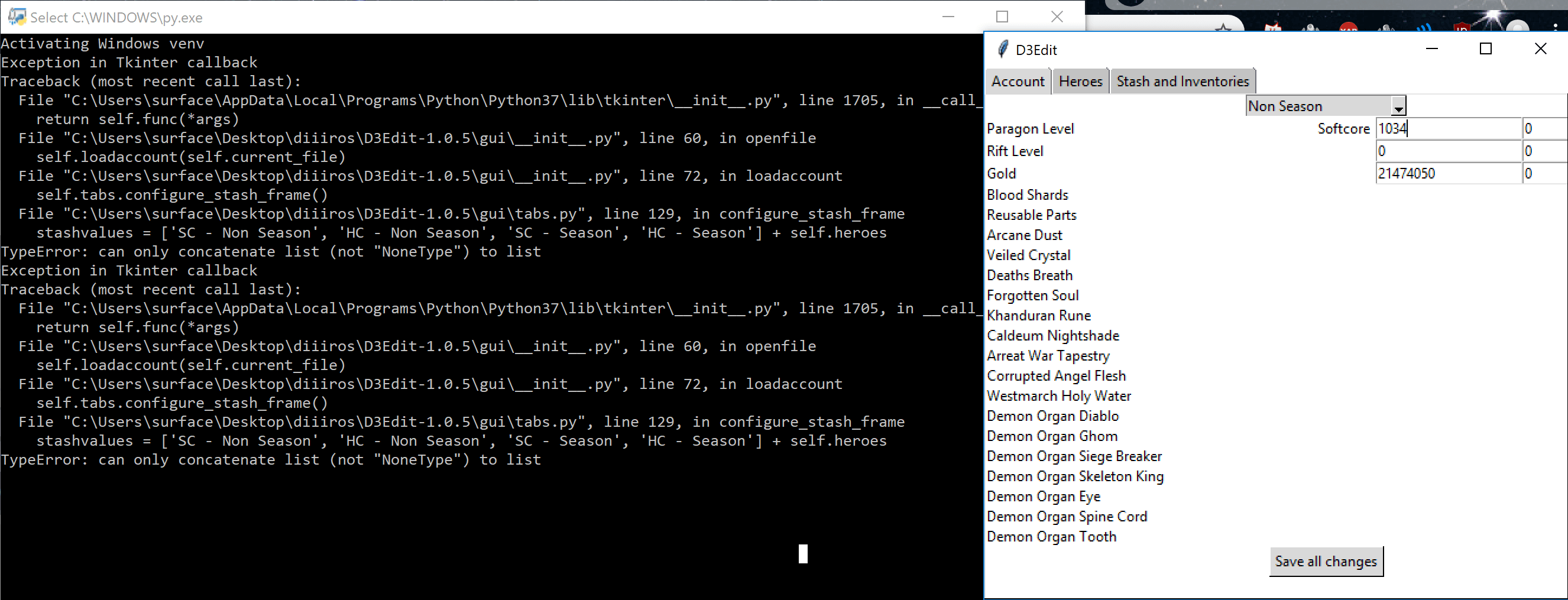1568x600 pixels.
Task: Click the second Gold value field
Action: pyautogui.click(x=1545, y=173)
